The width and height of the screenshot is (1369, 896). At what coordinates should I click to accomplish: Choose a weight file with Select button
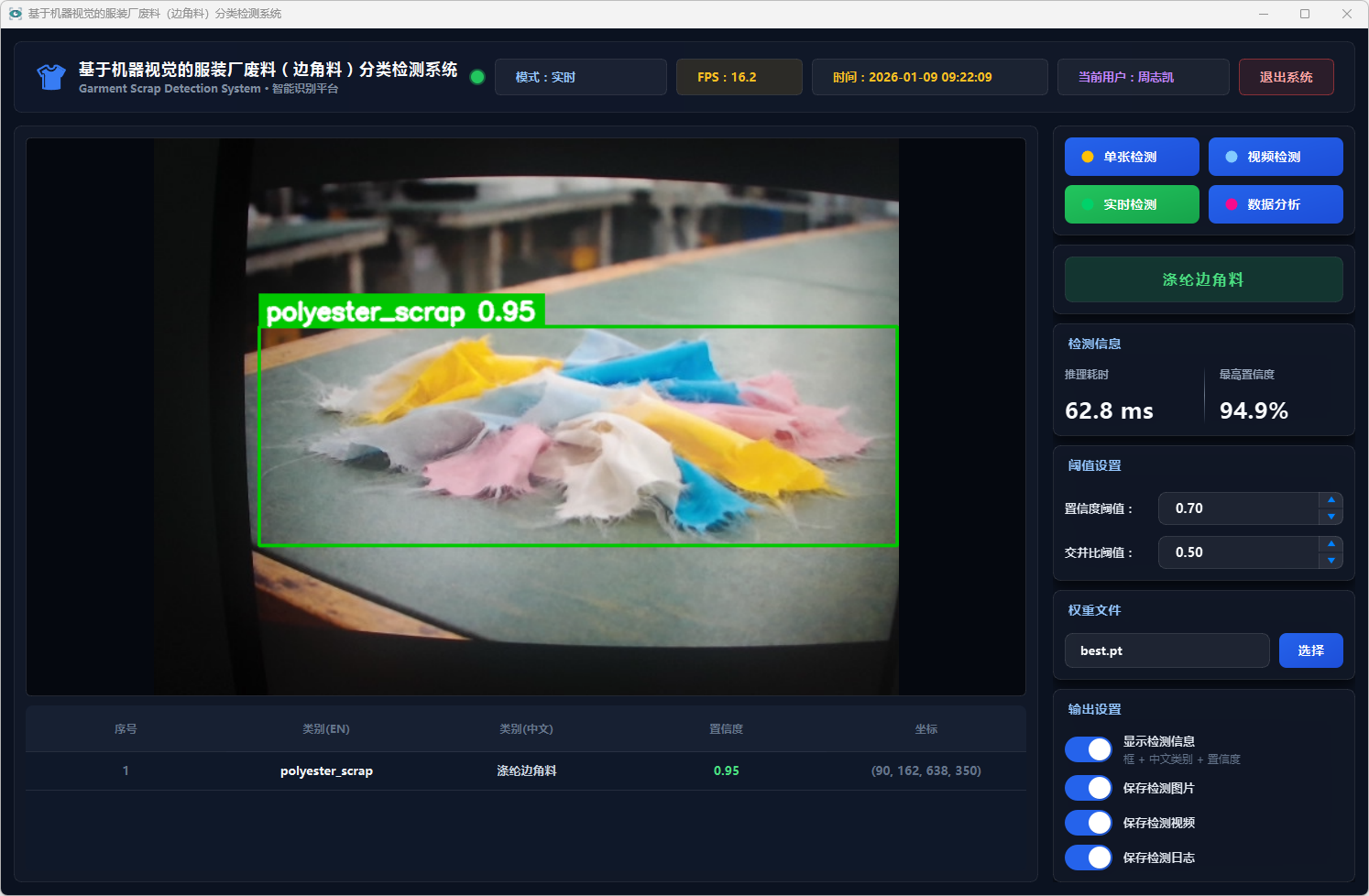point(1310,650)
